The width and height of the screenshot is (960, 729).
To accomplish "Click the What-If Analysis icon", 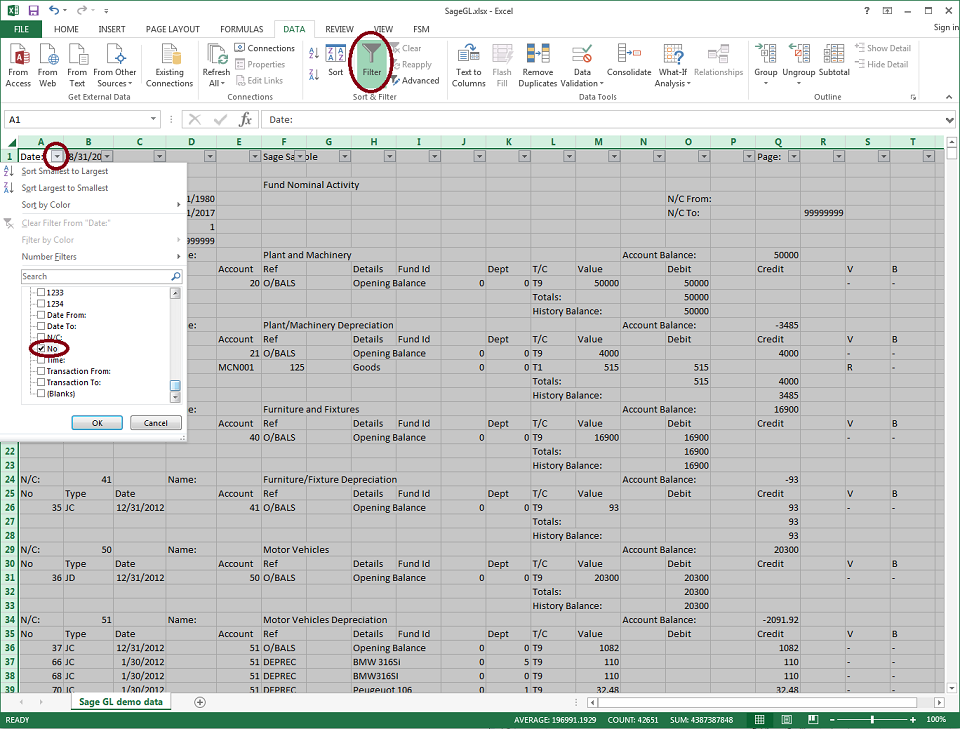I will pyautogui.click(x=673, y=54).
